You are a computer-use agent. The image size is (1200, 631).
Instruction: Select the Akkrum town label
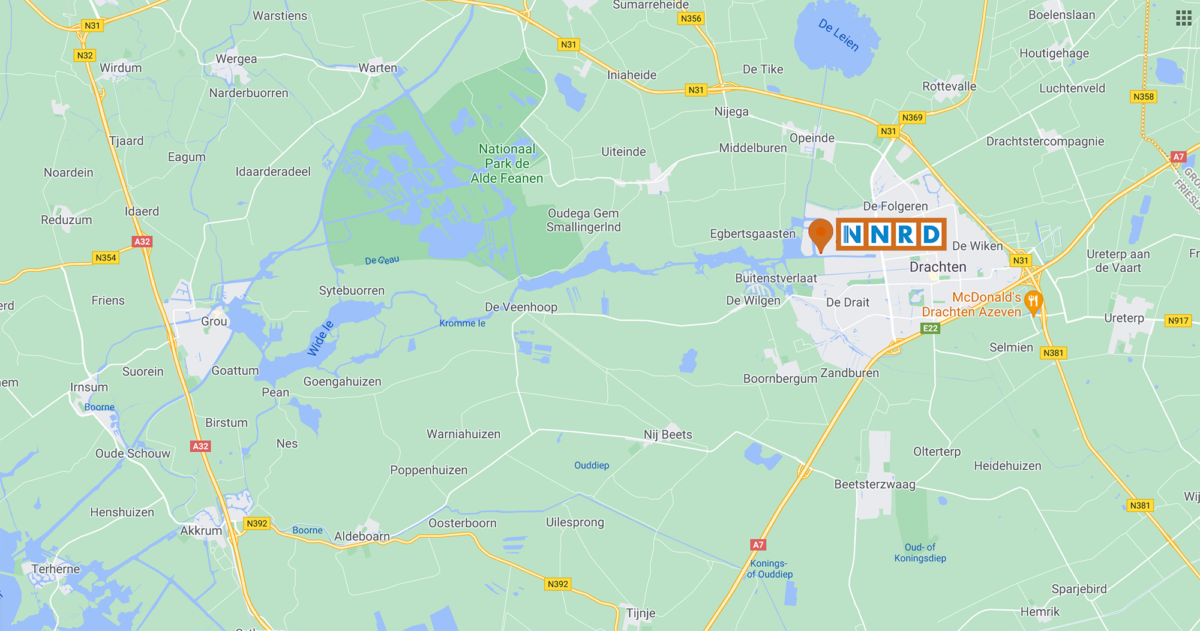tap(203, 531)
